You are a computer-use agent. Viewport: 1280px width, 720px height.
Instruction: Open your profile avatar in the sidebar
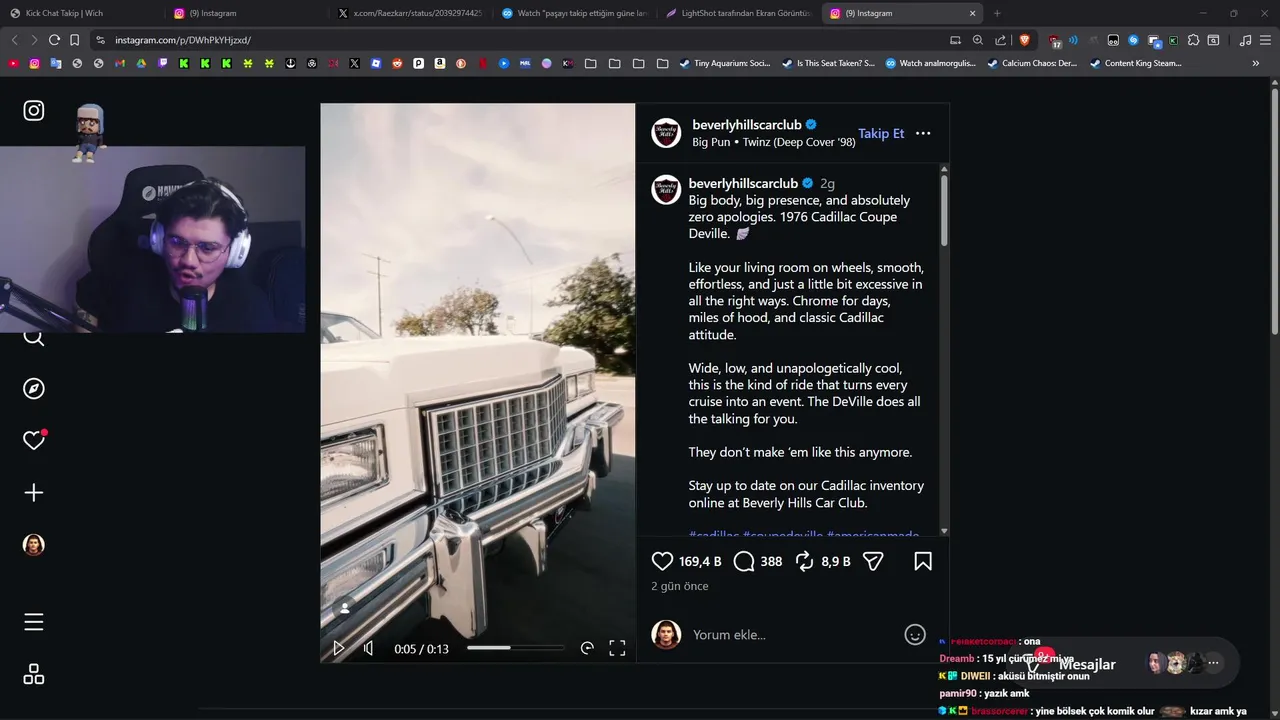34,545
